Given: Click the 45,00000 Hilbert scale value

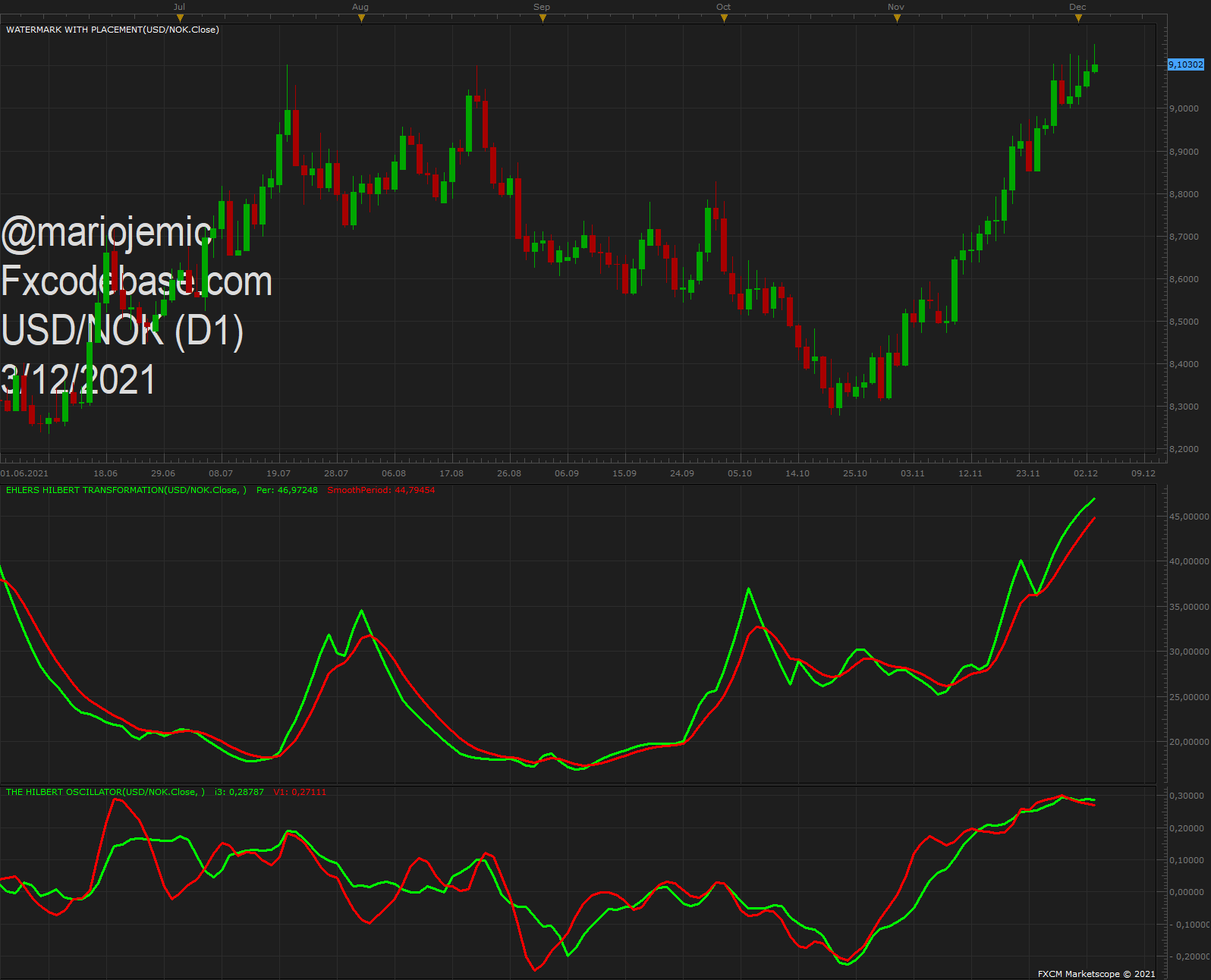Looking at the screenshot, I should click(1189, 517).
